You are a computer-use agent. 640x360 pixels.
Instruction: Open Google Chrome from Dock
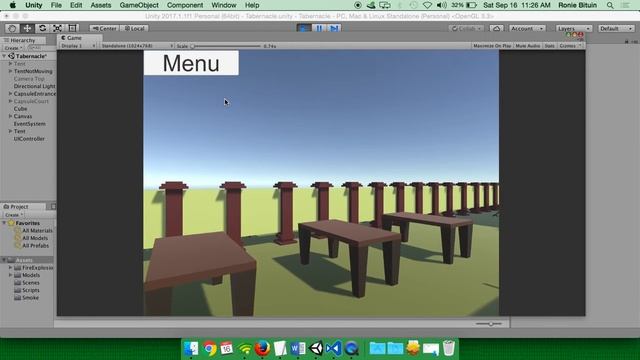(209, 349)
